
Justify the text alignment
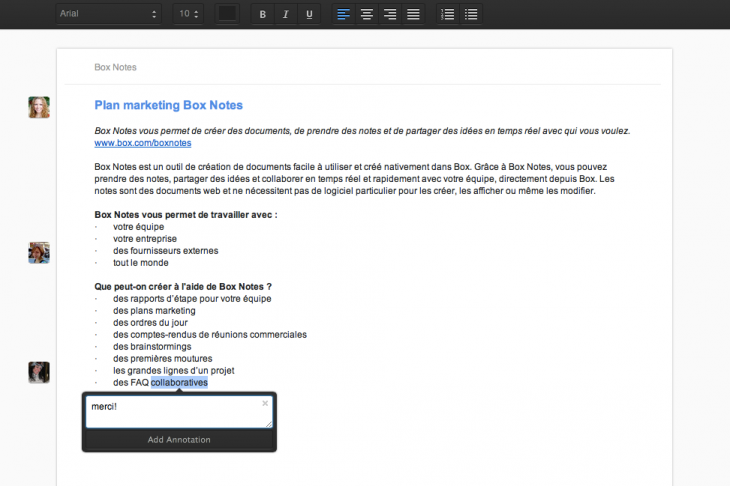click(413, 14)
